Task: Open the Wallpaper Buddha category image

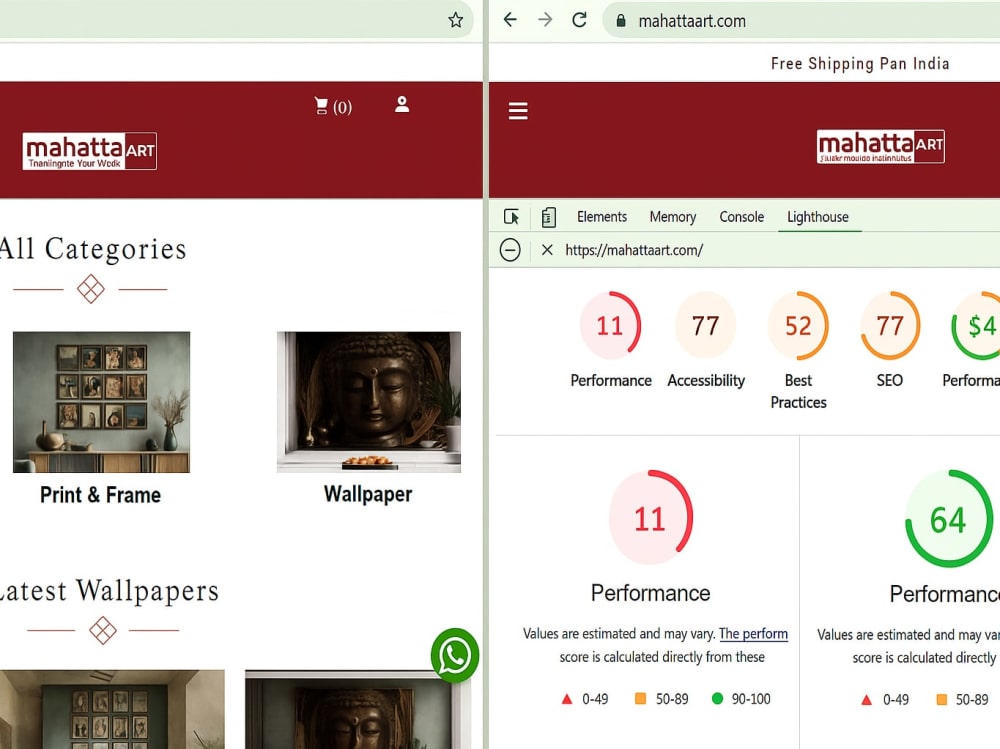Action: click(369, 402)
